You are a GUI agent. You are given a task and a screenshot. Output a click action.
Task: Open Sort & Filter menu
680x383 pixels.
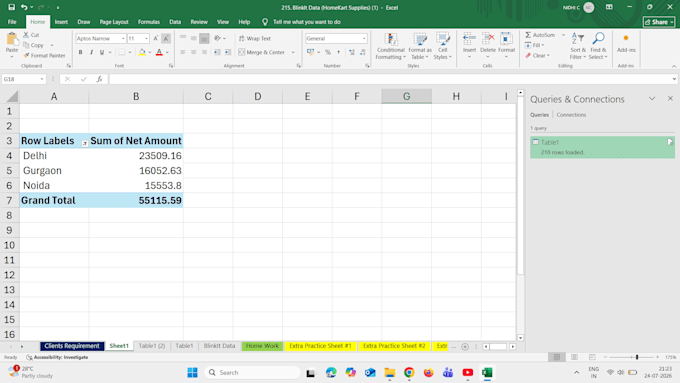click(x=578, y=46)
